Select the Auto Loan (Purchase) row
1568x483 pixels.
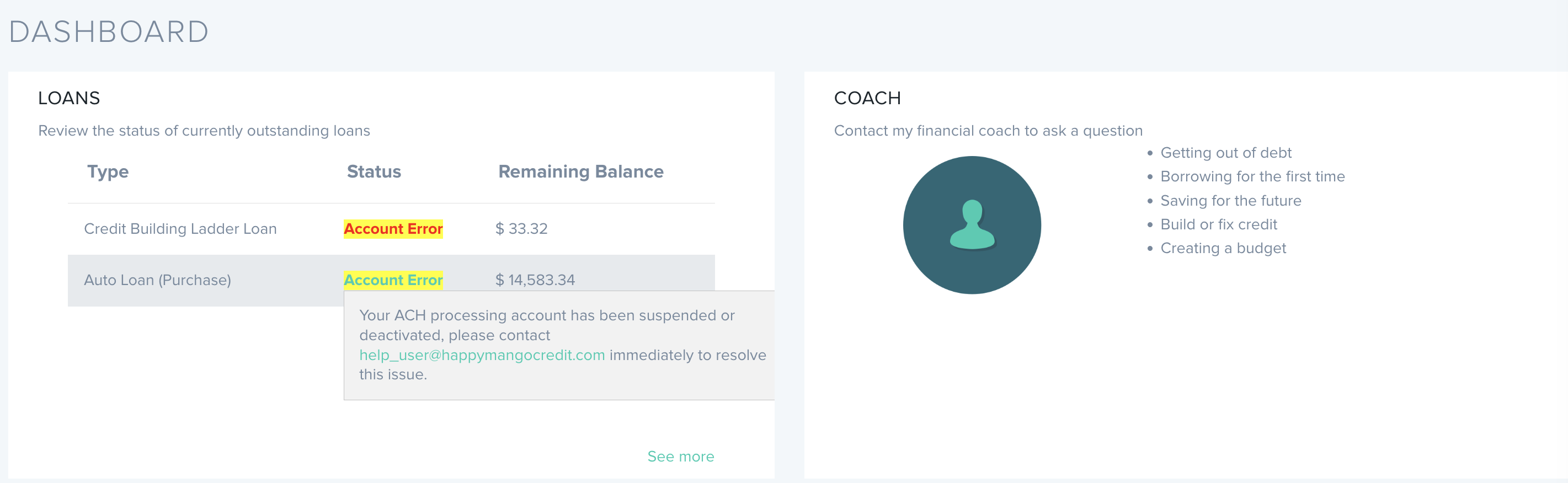tap(157, 280)
